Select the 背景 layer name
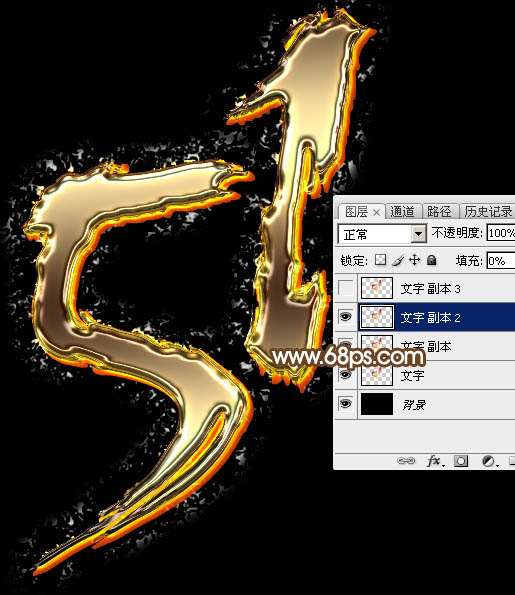This screenshot has width=515, height=595. click(x=414, y=405)
